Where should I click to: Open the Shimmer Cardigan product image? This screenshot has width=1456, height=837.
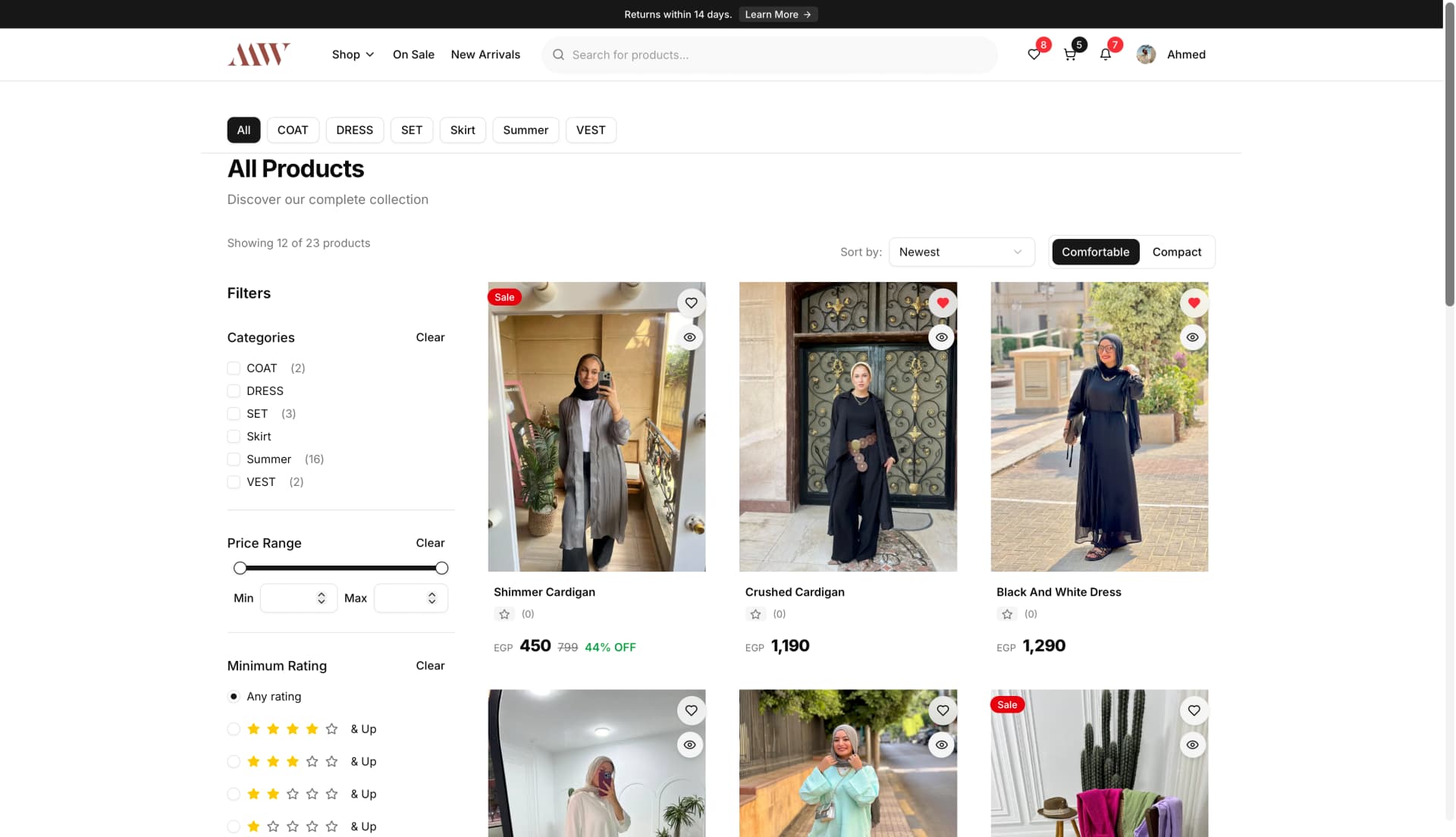tap(597, 427)
